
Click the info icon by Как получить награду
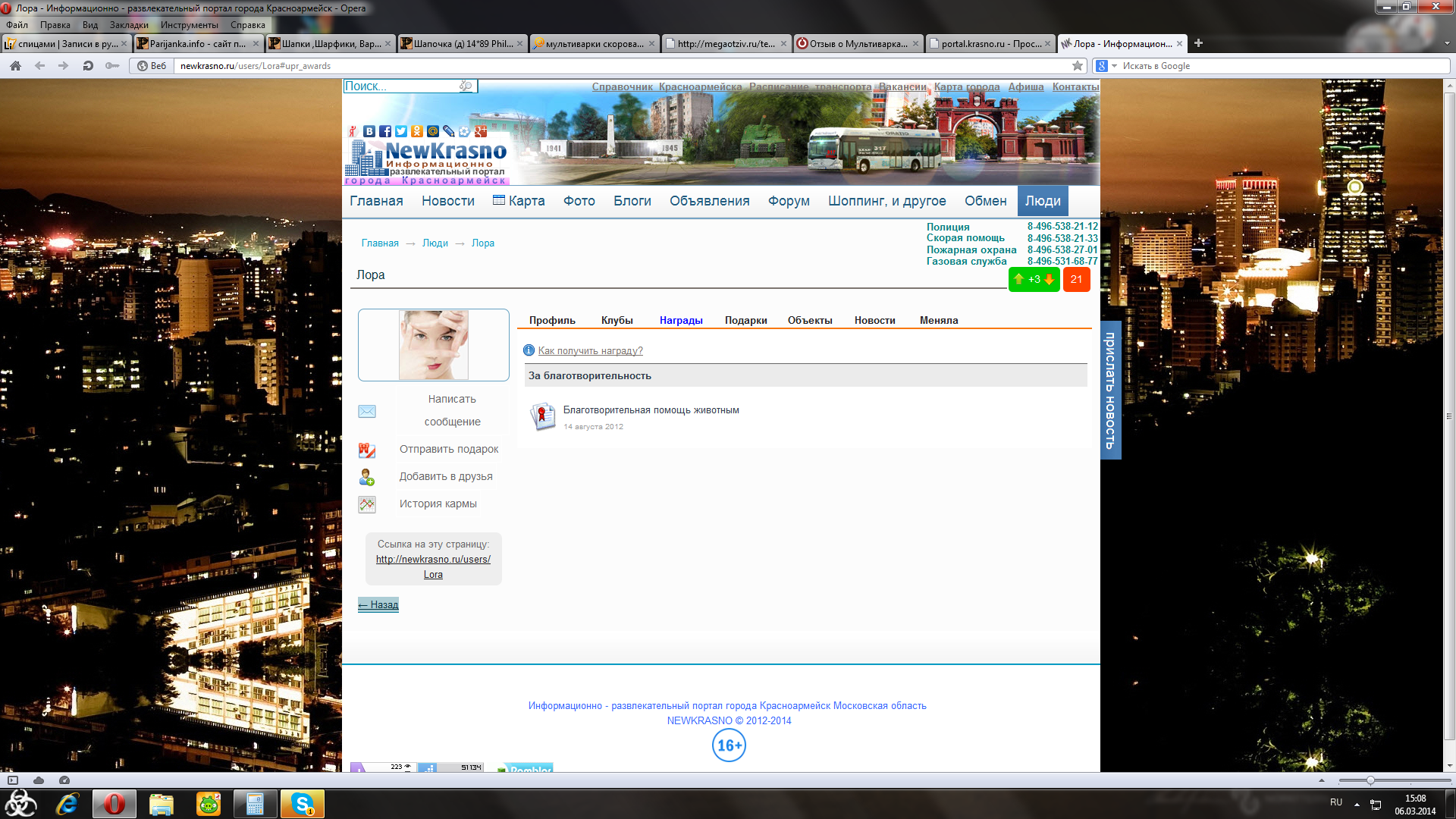click(529, 350)
